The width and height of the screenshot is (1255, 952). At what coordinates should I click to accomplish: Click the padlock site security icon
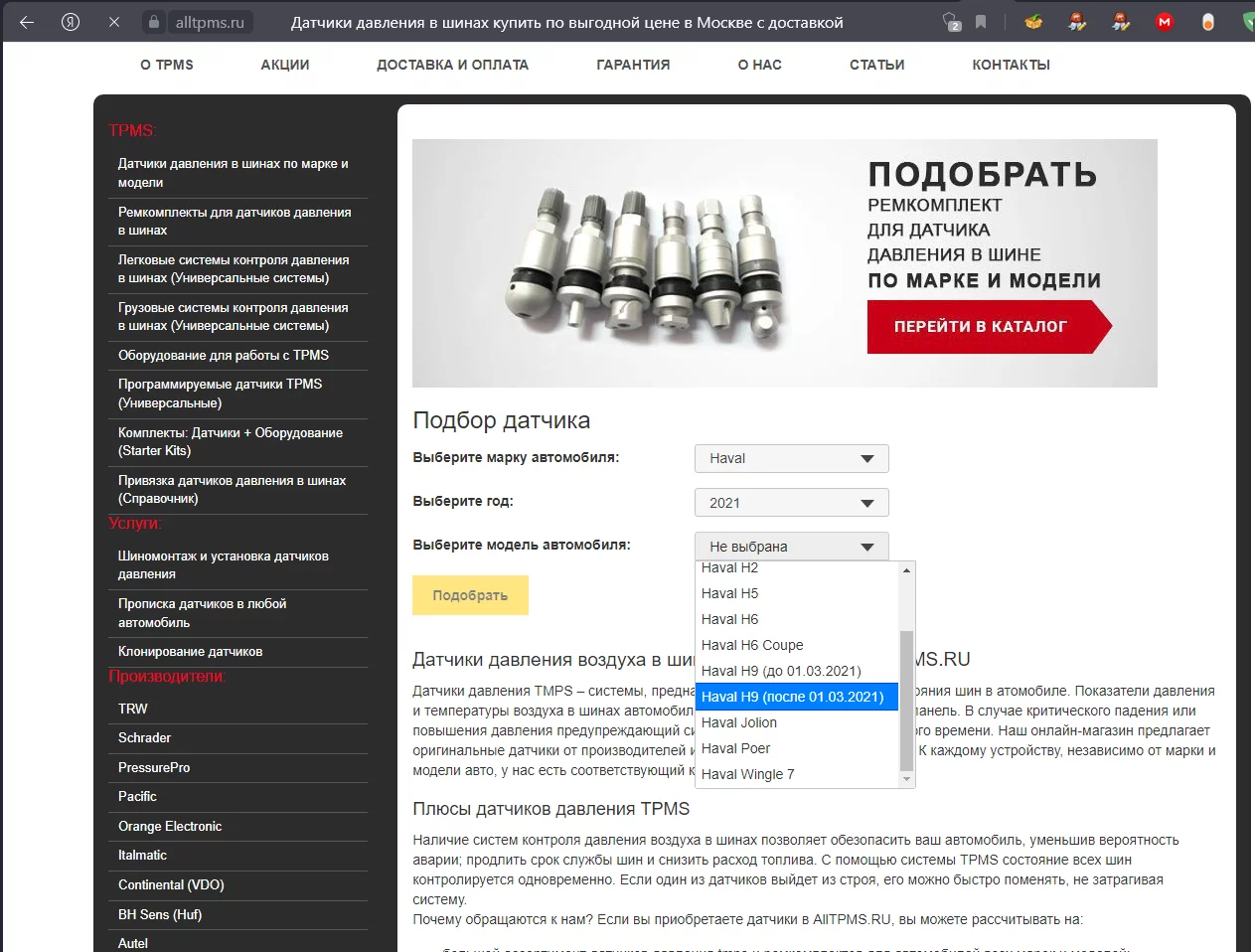click(x=153, y=22)
